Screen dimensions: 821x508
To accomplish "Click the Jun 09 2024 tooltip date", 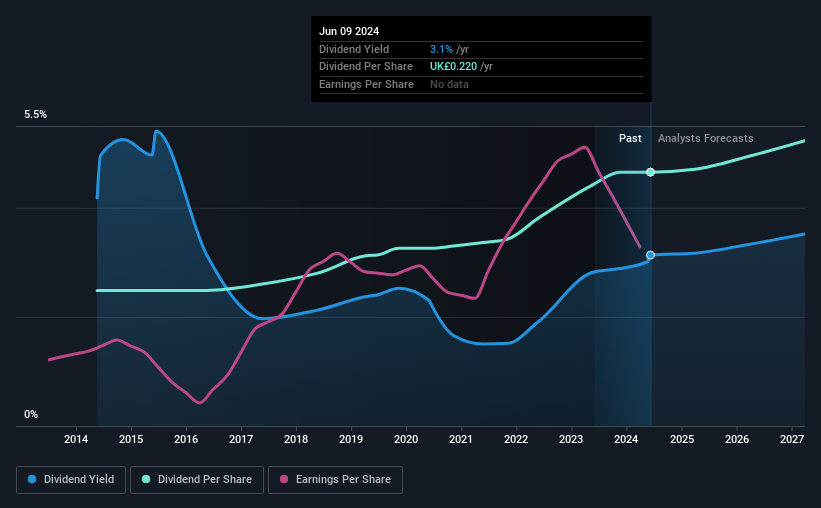I will (x=349, y=31).
